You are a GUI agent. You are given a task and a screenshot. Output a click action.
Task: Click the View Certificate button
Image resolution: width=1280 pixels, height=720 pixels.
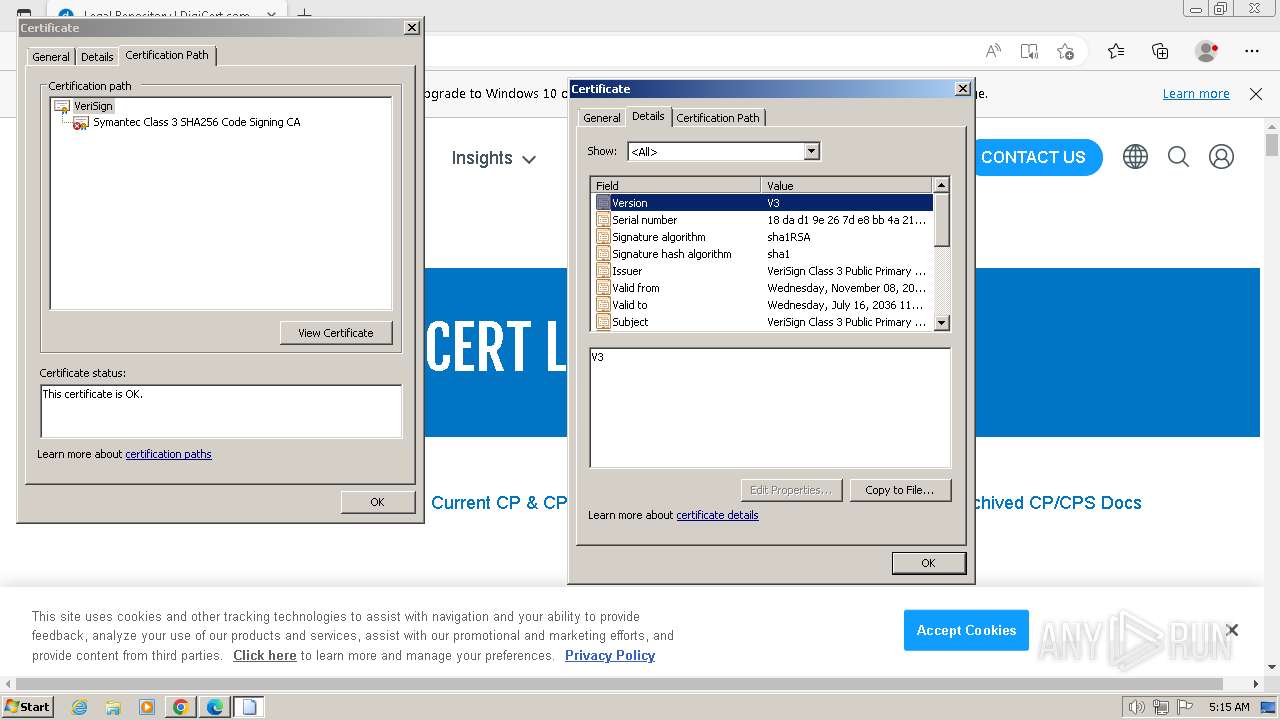[336, 333]
